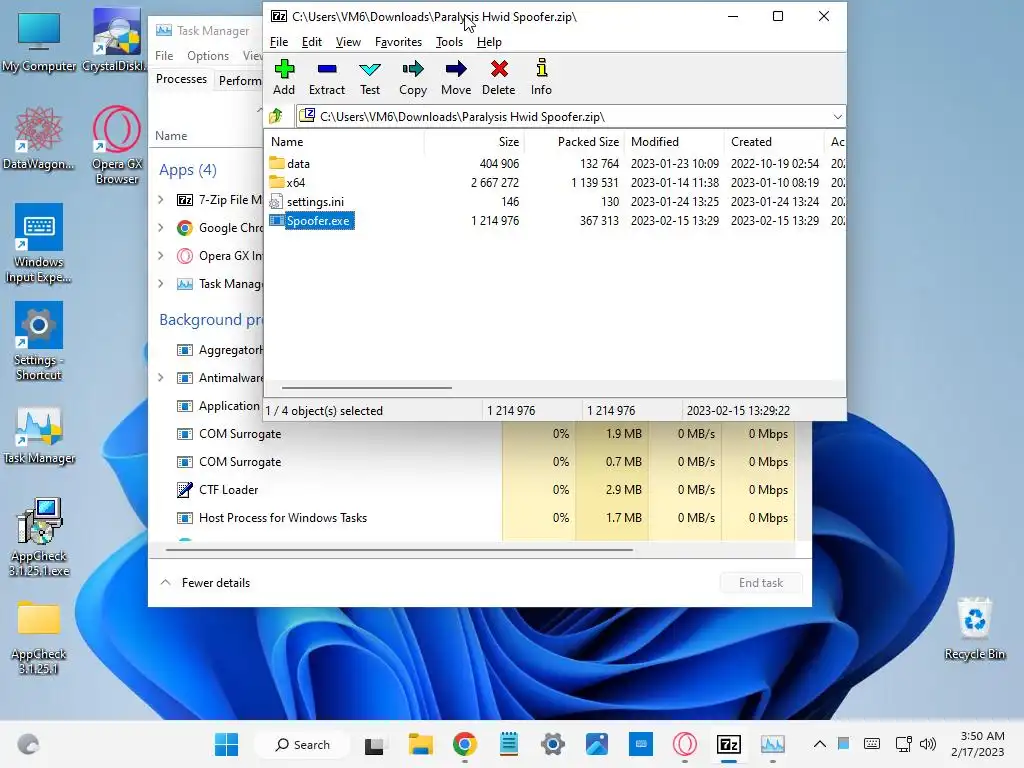The image size is (1024, 768).
Task: Click the 7-Zip horizontal scrollbar
Action: [367, 387]
